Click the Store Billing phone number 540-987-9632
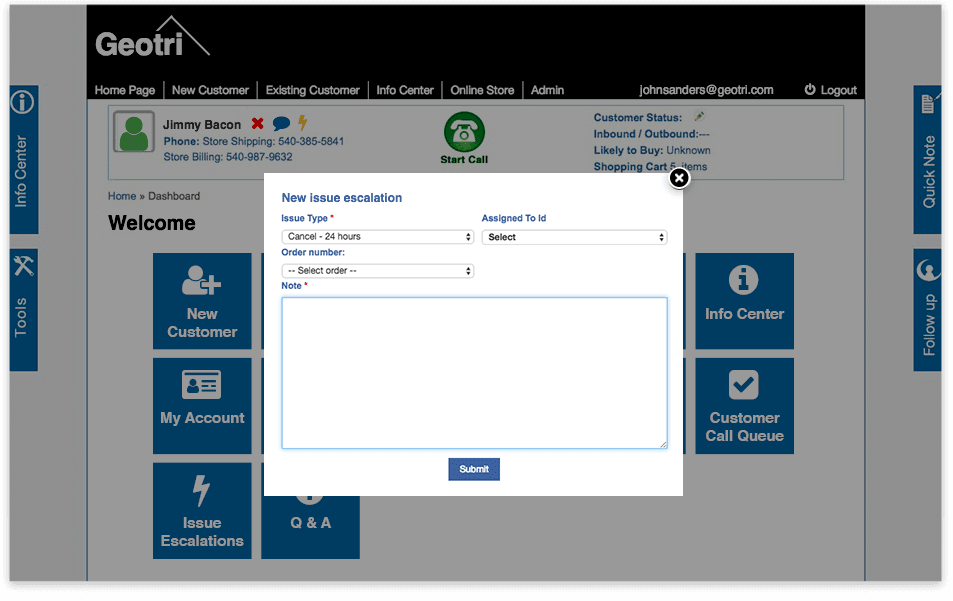 [x=259, y=157]
